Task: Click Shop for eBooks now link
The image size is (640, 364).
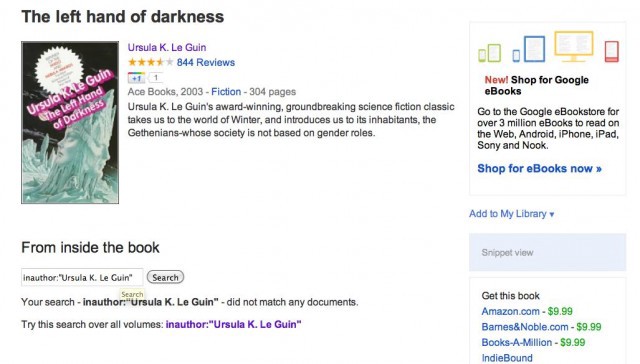Action: 539,169
